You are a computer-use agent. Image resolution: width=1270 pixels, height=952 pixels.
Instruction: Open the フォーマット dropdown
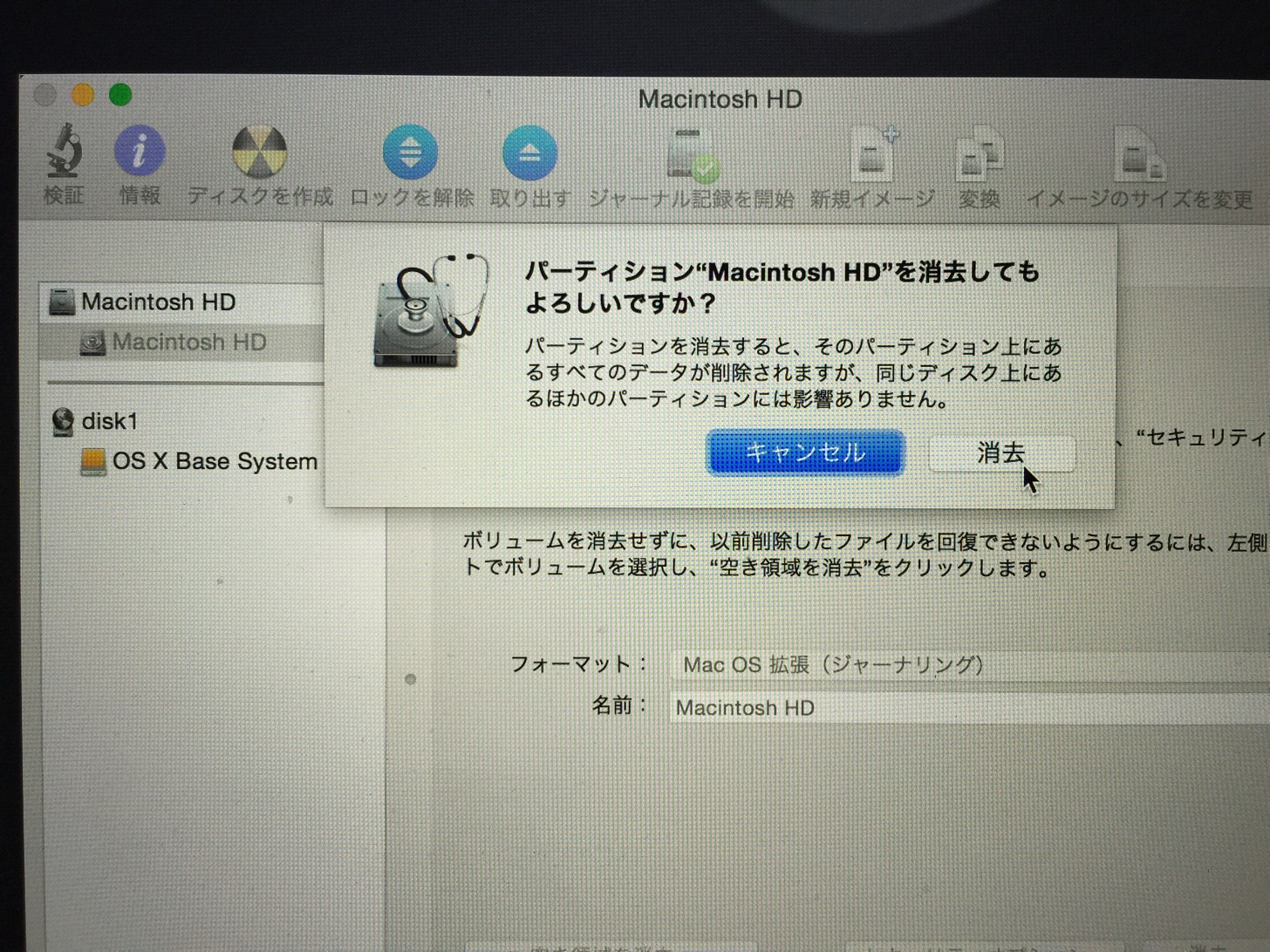971,666
